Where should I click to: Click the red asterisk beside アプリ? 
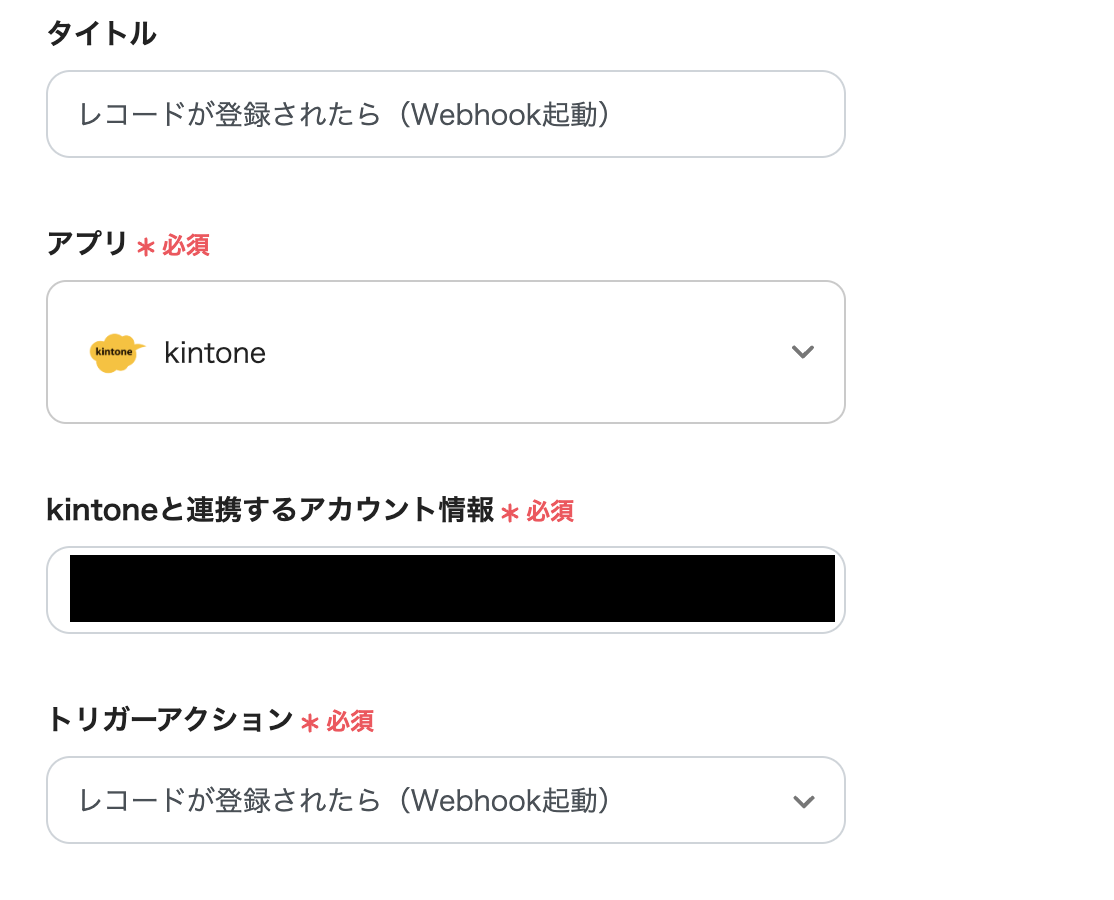[x=146, y=247]
